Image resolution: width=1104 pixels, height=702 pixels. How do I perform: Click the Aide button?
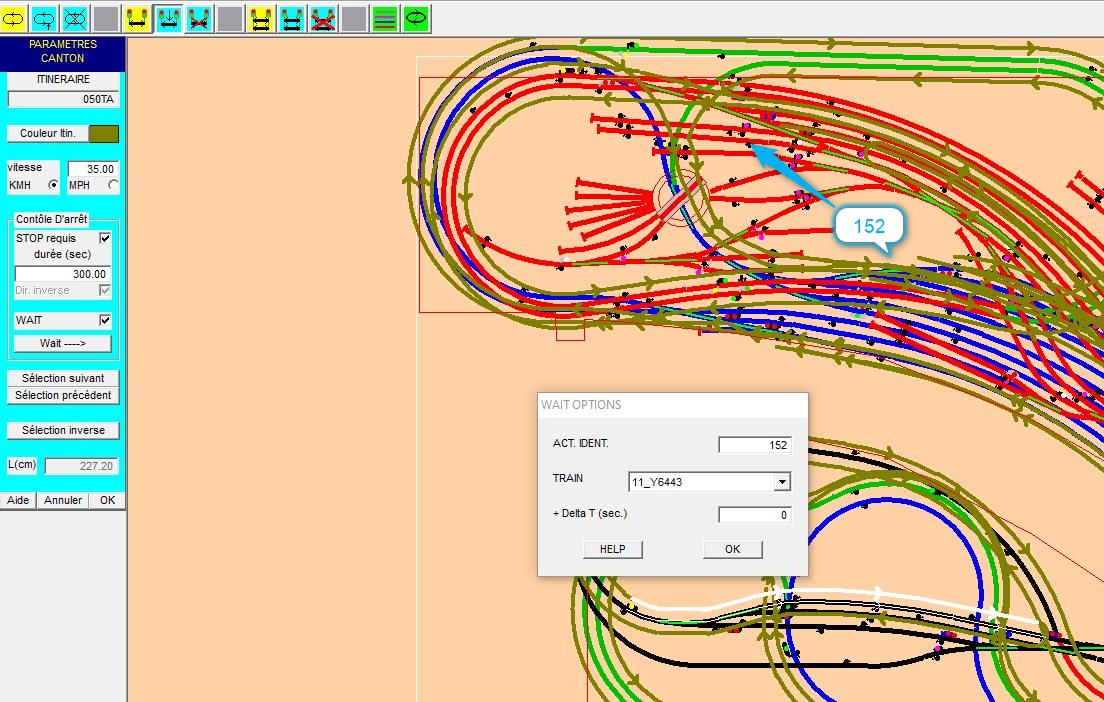coord(18,500)
